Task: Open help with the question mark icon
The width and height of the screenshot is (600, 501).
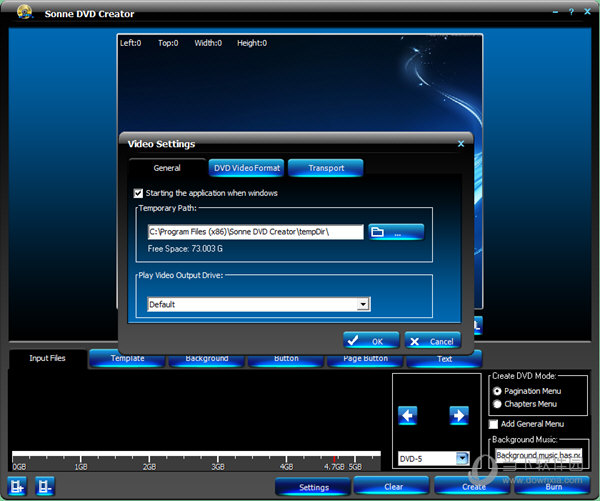Action: (571, 12)
